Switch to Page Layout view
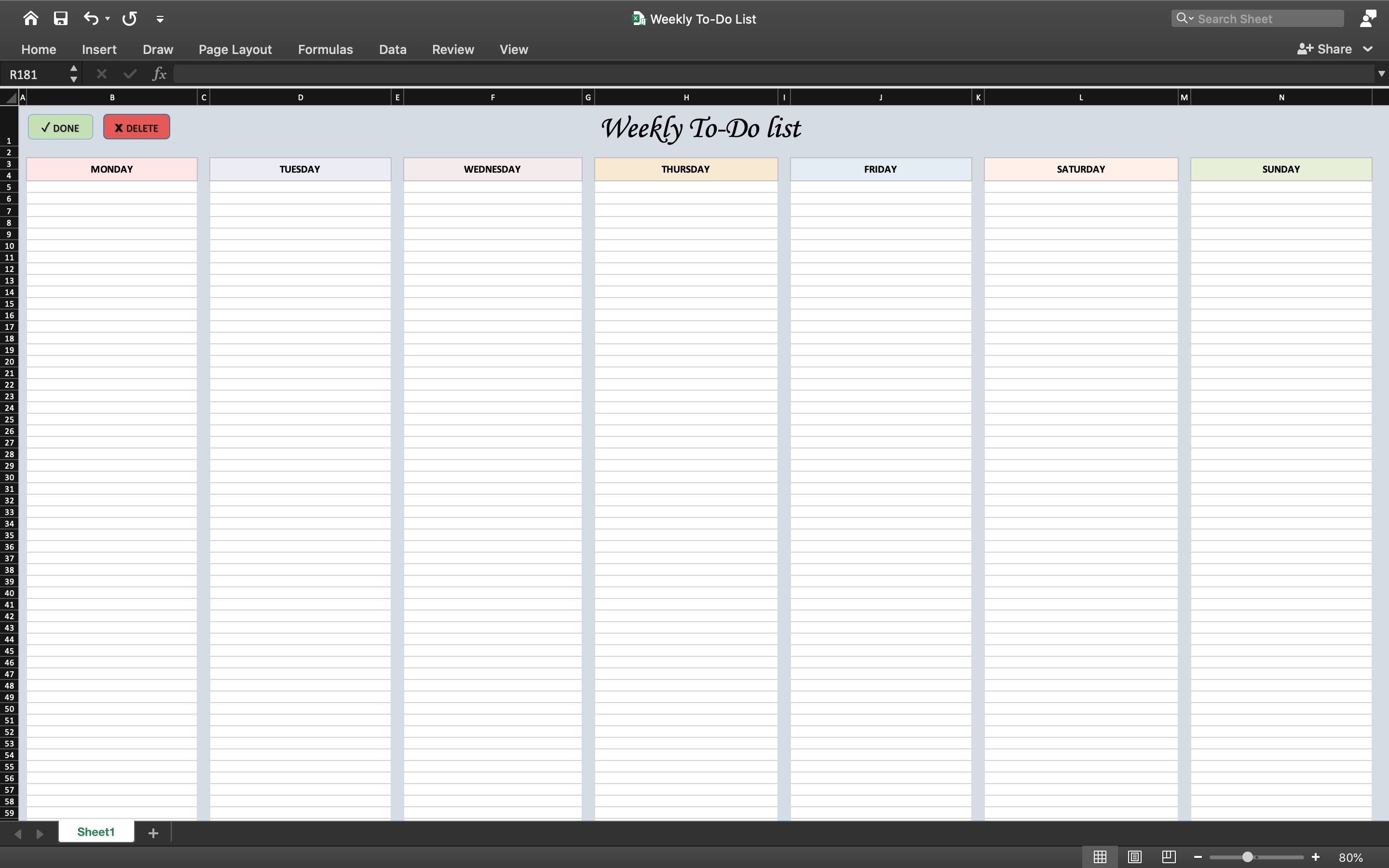Screen dimensions: 1389x868 coord(1135,856)
